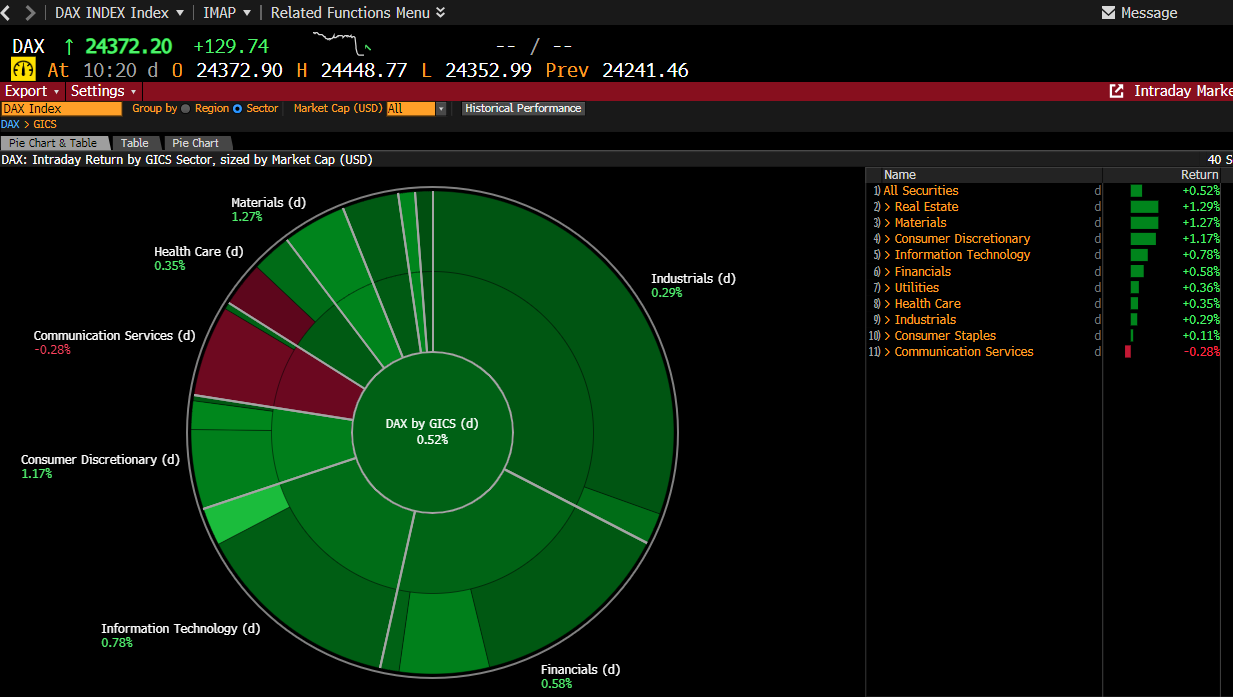
Task: Click the green up arrow next to DAX
Action: [x=69, y=47]
